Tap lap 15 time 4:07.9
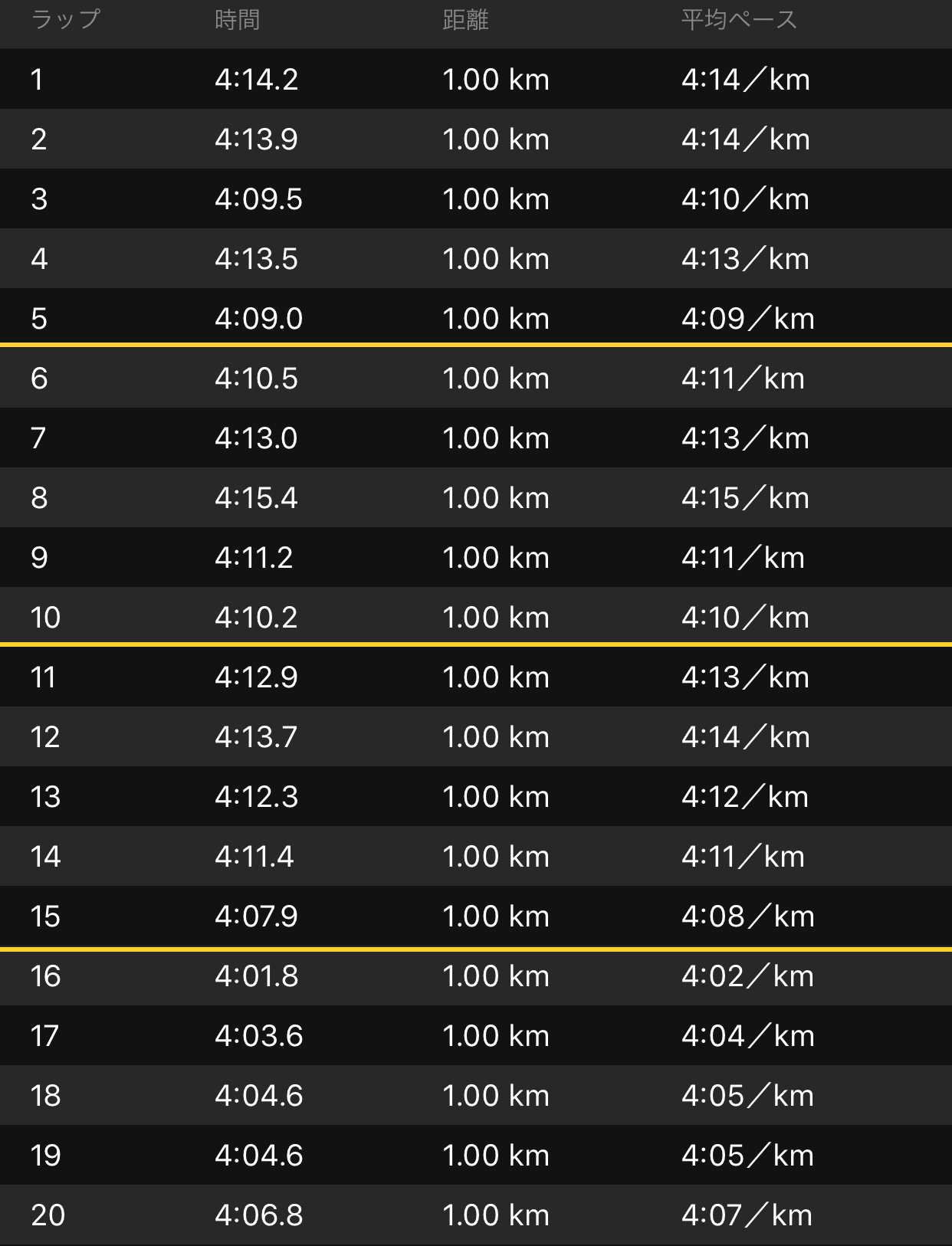 point(256,916)
